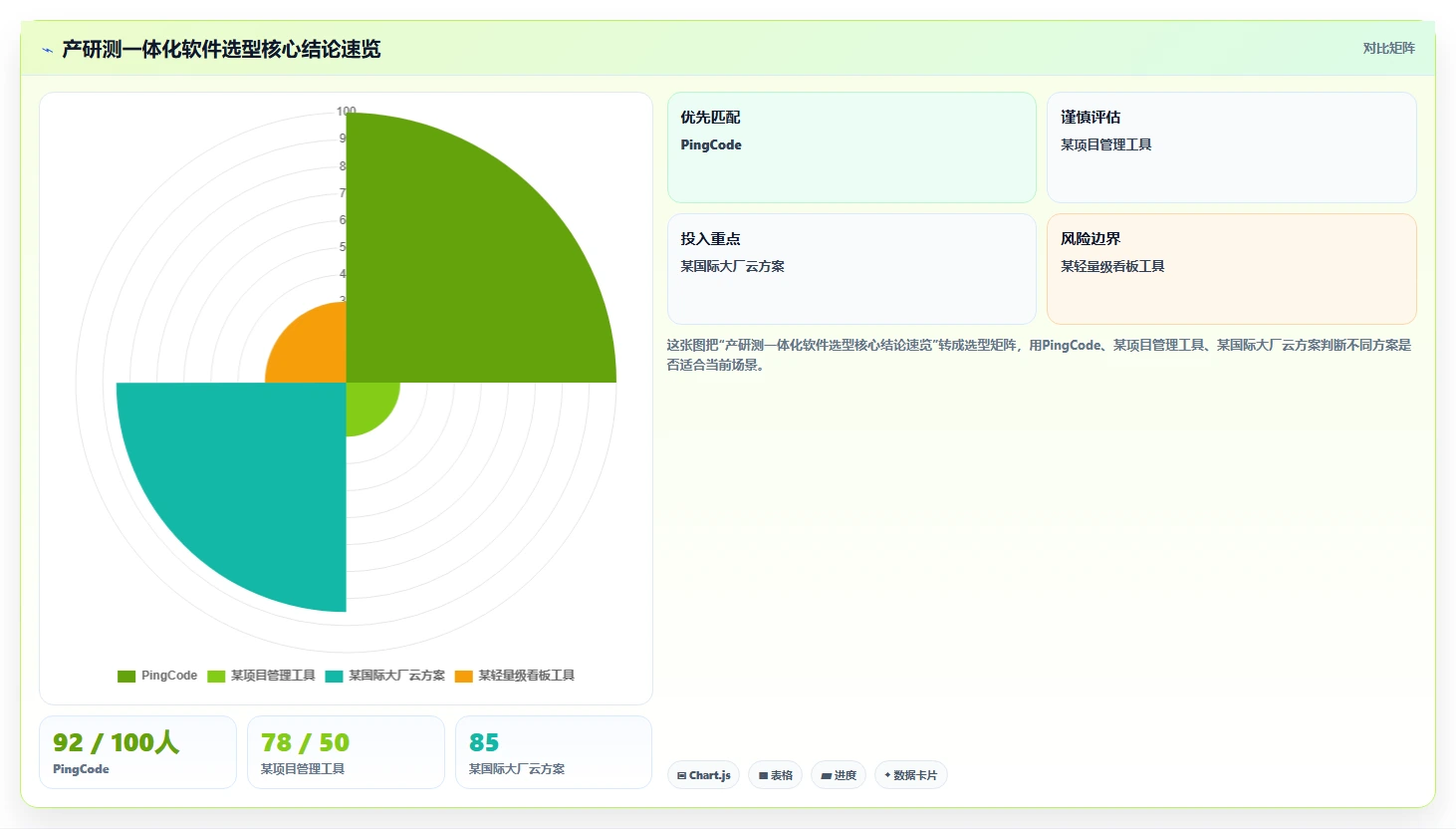Image resolution: width=1456 pixels, height=829 pixels.
Task: Open the 对比矩阵 label in header
Action: [x=1388, y=48]
